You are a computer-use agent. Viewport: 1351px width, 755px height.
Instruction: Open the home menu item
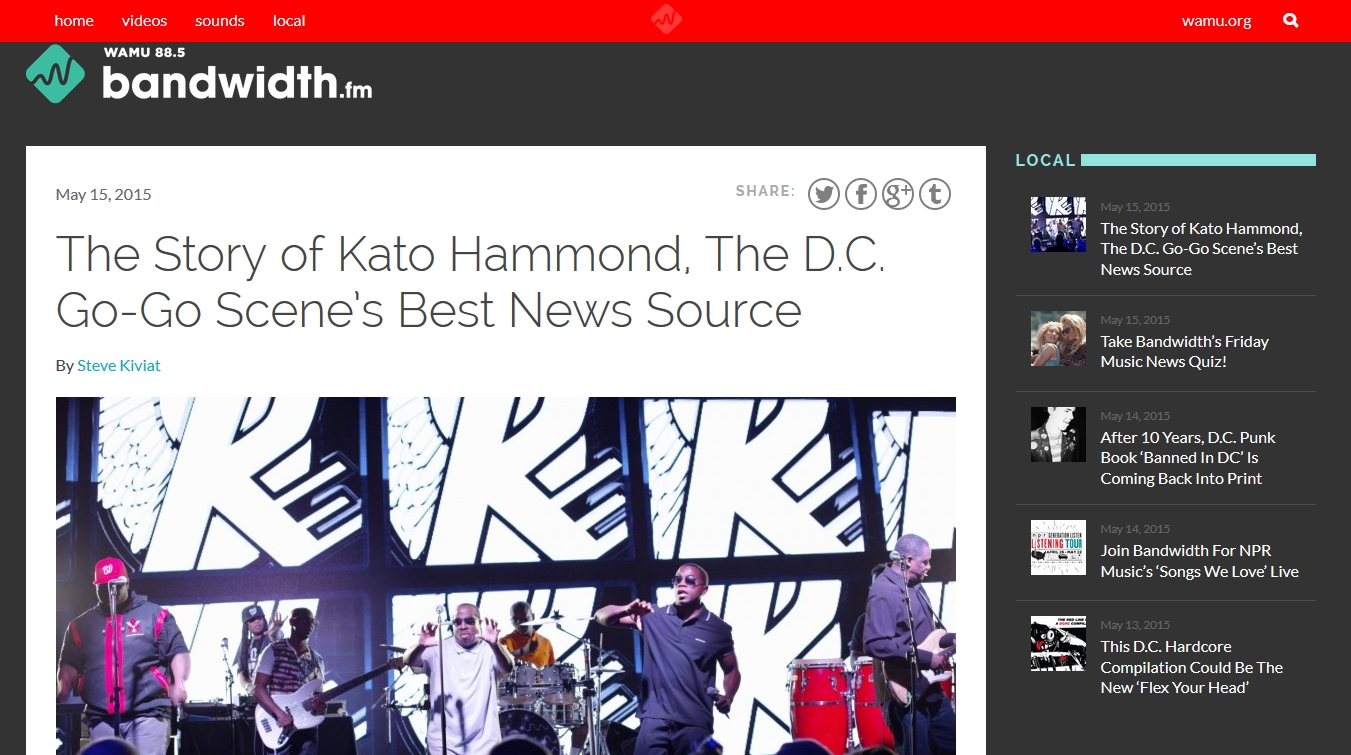[74, 20]
